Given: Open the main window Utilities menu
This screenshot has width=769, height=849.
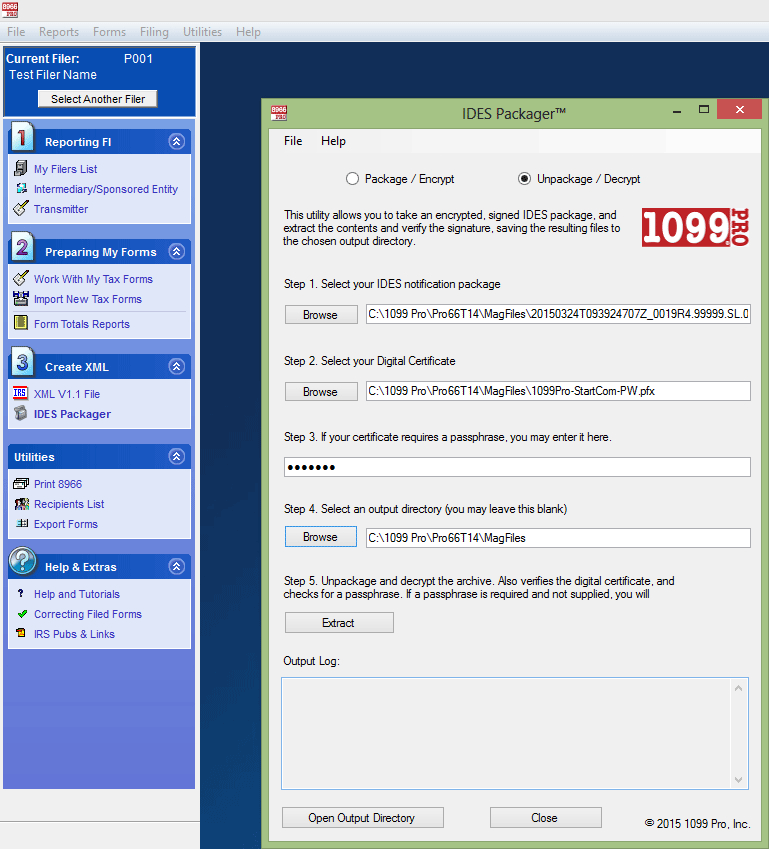Looking at the screenshot, I should [203, 32].
